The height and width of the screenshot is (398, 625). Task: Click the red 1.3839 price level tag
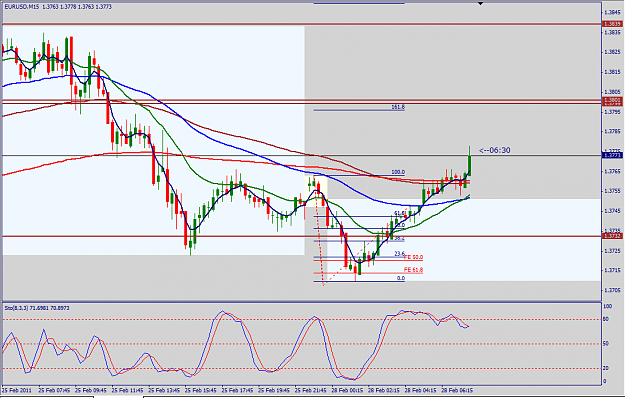click(x=613, y=24)
